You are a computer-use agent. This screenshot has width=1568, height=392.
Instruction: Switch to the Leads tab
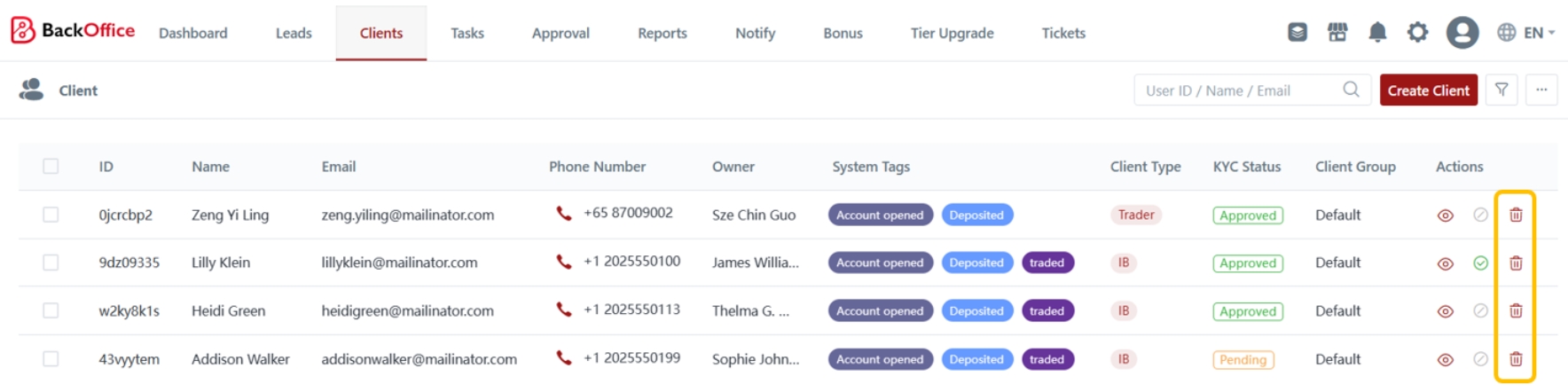pos(294,33)
